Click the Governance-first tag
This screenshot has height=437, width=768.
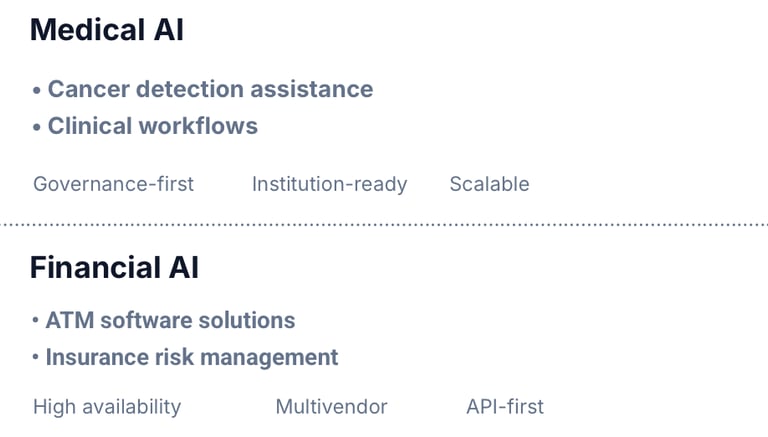click(x=113, y=184)
